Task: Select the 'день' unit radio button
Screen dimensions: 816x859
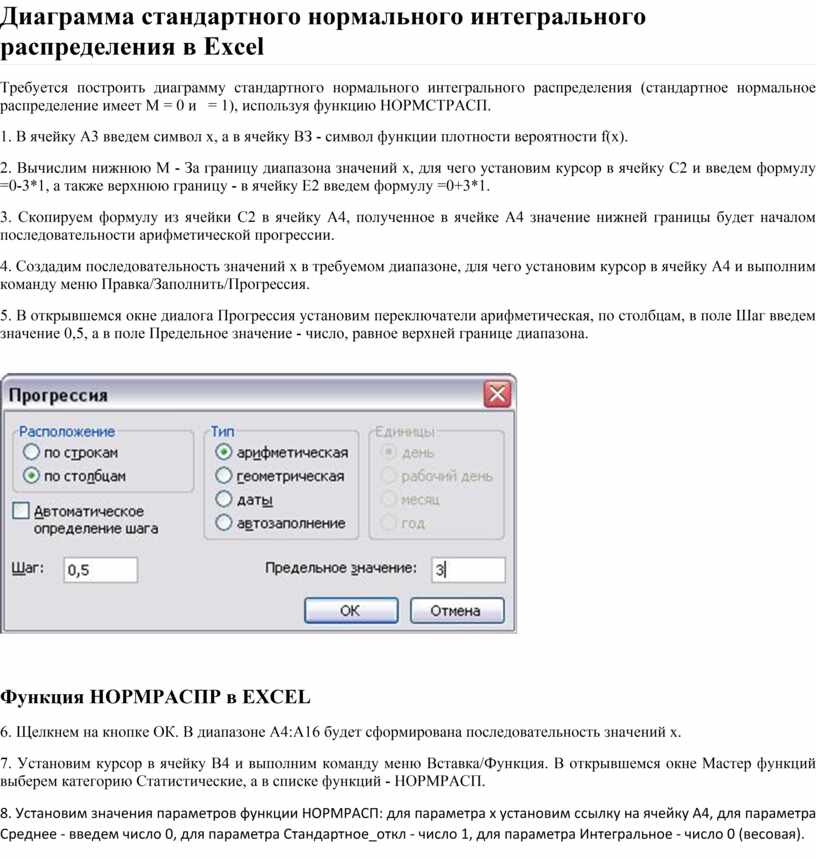Action: [387, 453]
